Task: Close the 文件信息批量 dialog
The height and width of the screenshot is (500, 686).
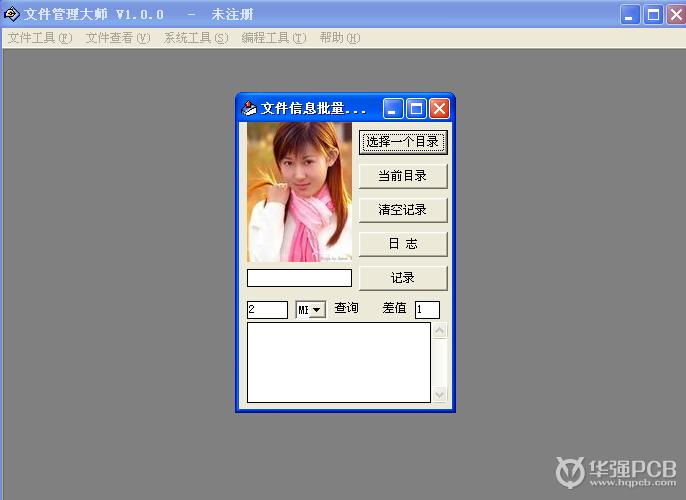Action: [439, 108]
